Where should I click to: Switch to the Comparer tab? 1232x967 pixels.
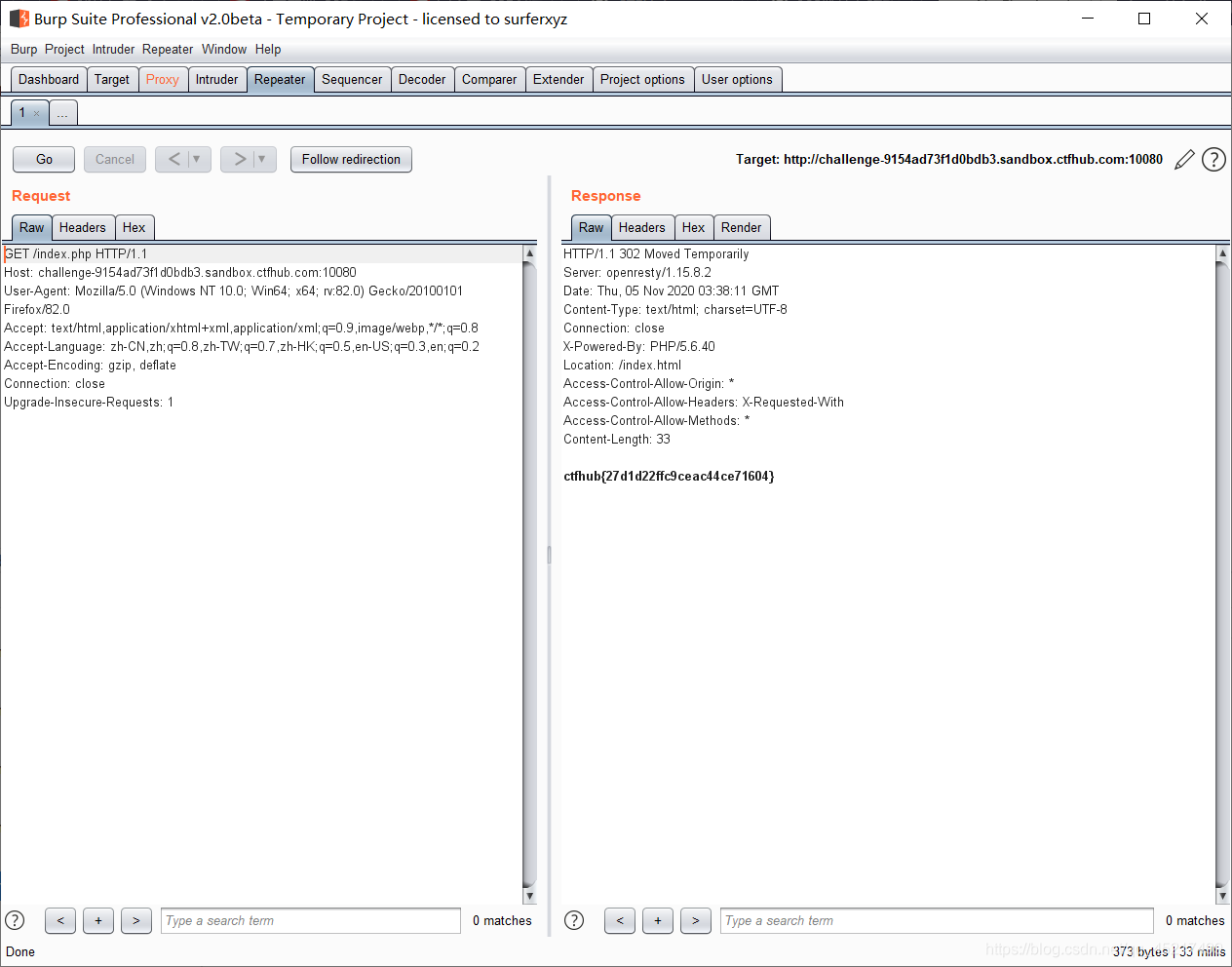click(489, 80)
